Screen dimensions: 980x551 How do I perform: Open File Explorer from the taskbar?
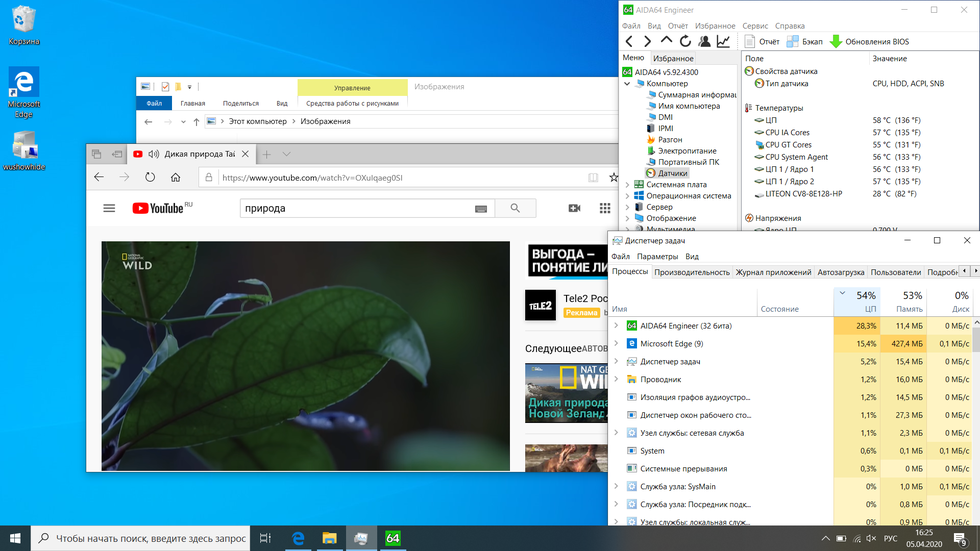[329, 539]
